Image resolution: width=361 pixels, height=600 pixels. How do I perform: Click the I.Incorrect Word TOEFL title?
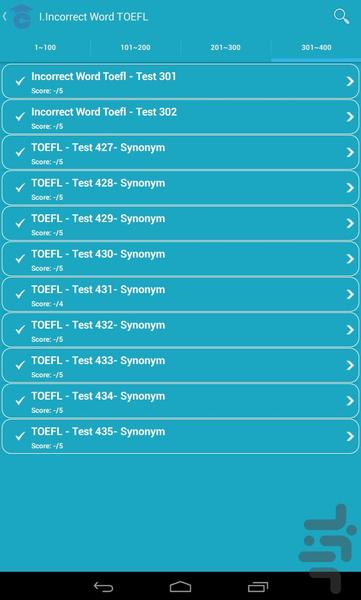(x=93, y=17)
